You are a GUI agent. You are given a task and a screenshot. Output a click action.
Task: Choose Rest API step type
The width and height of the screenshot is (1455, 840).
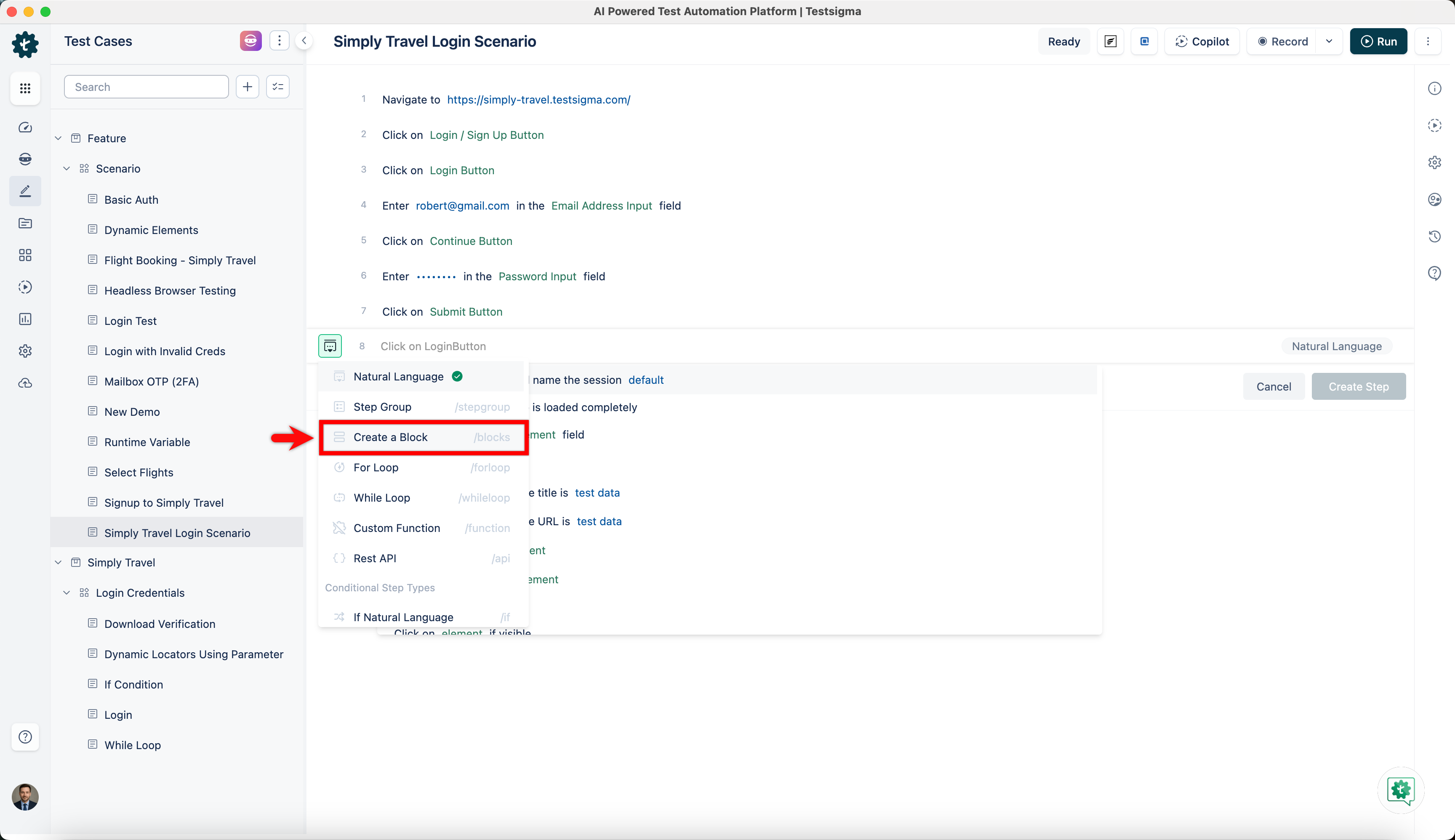click(375, 558)
